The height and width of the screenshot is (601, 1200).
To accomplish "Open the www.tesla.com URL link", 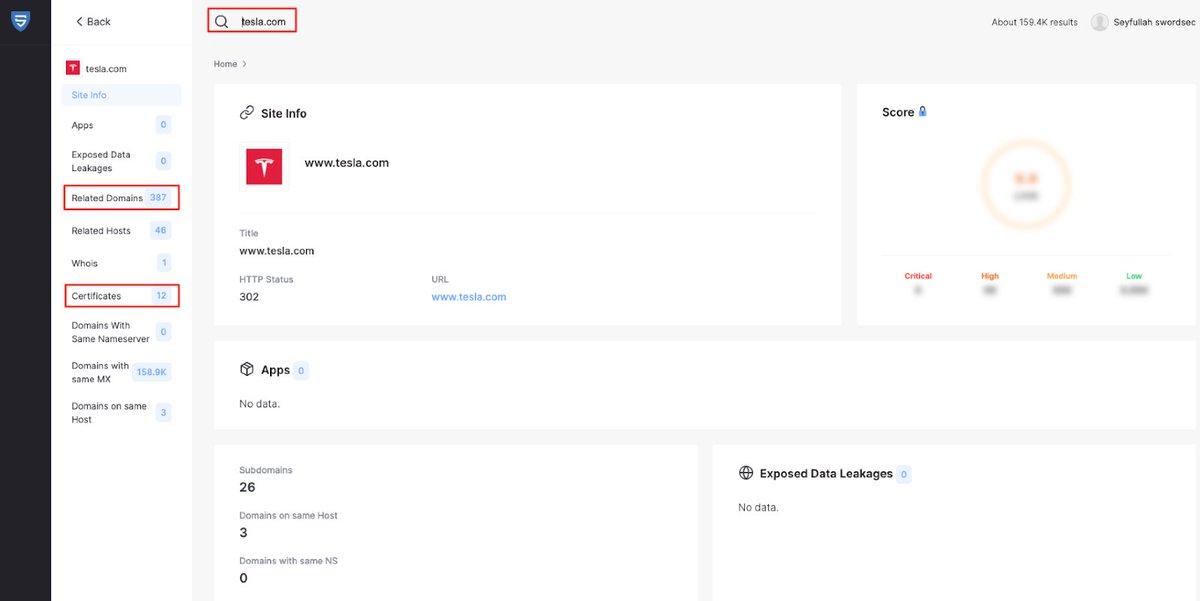I will pos(469,297).
